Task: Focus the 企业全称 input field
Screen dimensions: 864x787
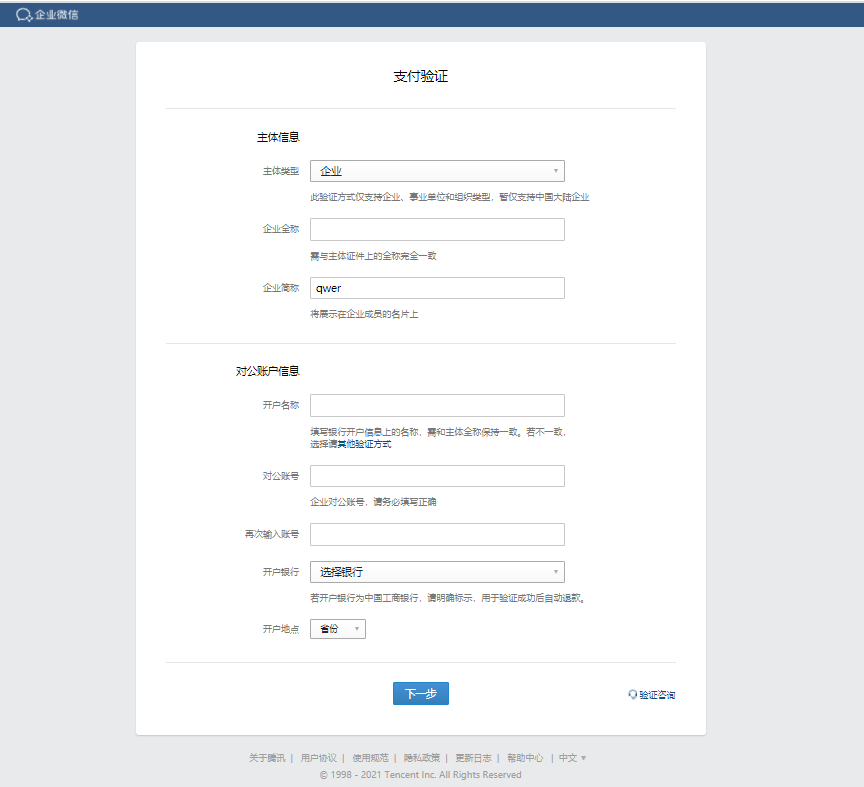Action: [437, 229]
